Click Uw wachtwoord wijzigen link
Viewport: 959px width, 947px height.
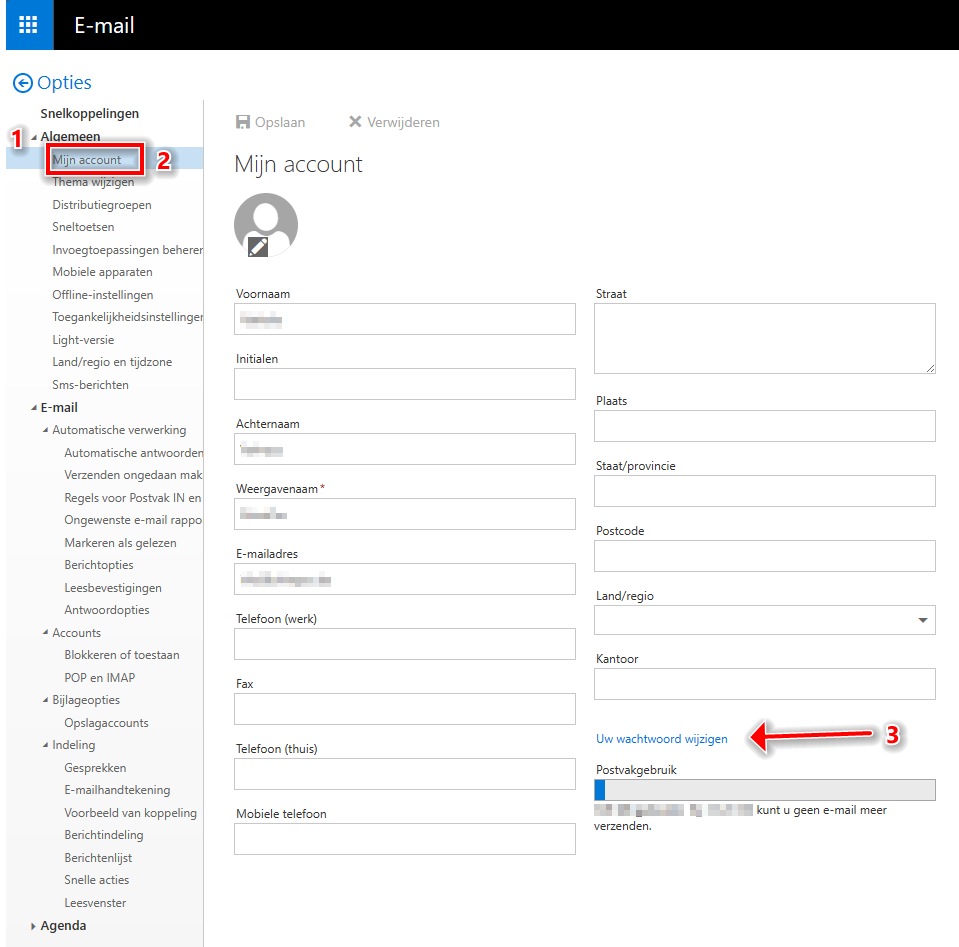pos(662,739)
